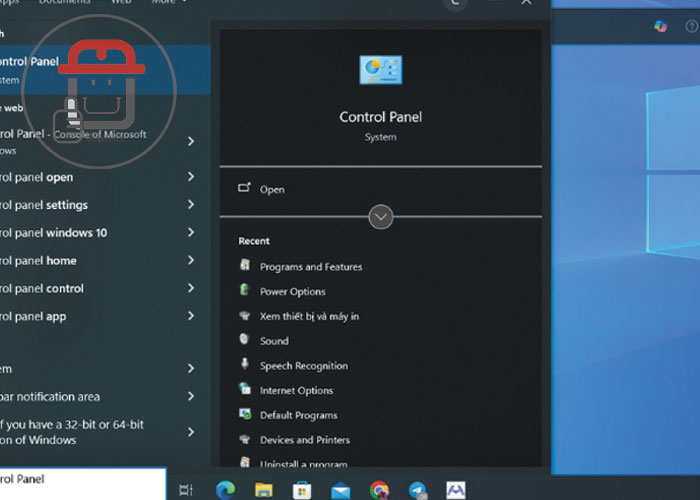
Task: Choose the 'panel open' search suggestion
Action: point(105,177)
